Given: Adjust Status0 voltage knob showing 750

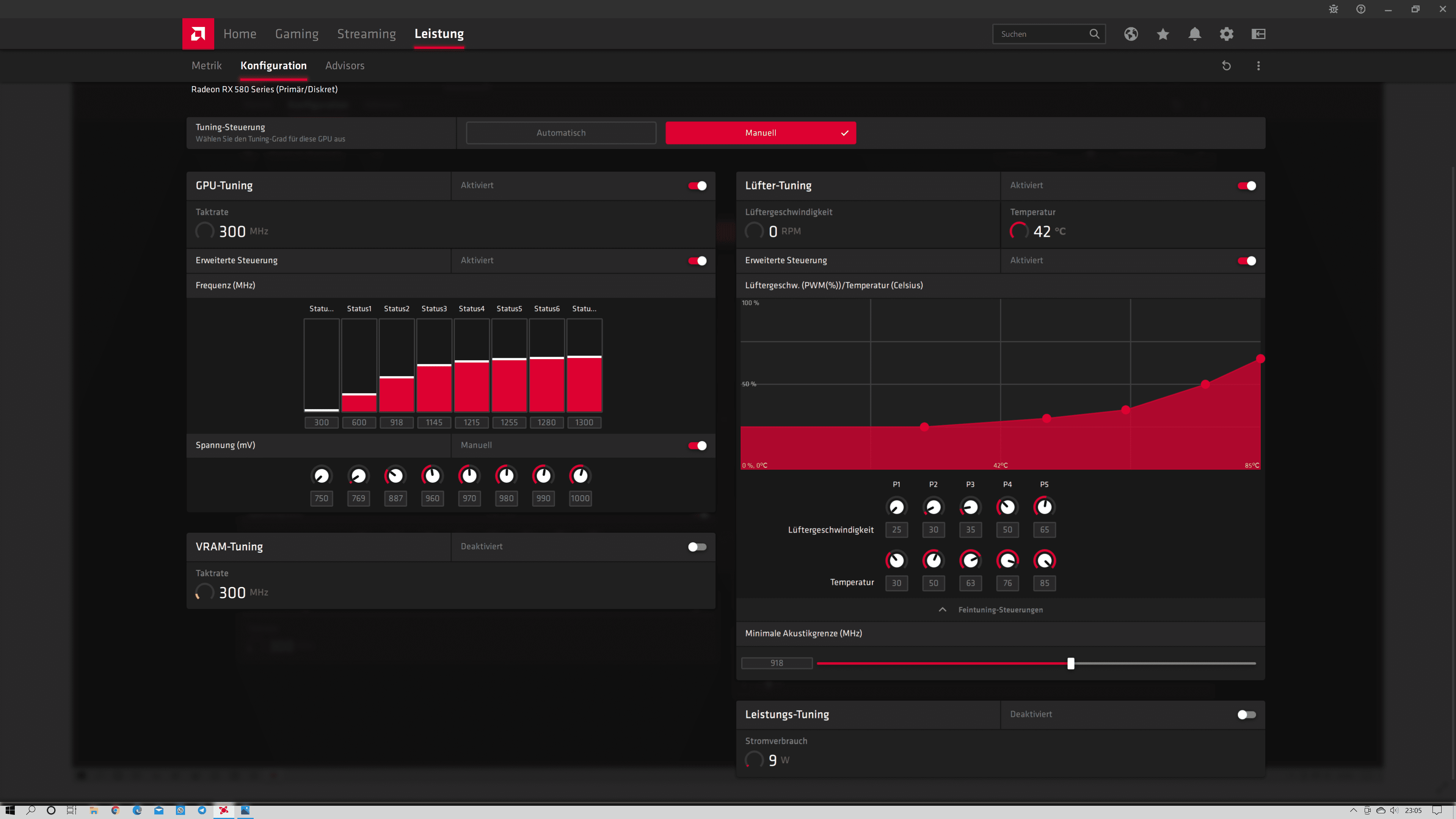Looking at the screenshot, I should (x=321, y=476).
